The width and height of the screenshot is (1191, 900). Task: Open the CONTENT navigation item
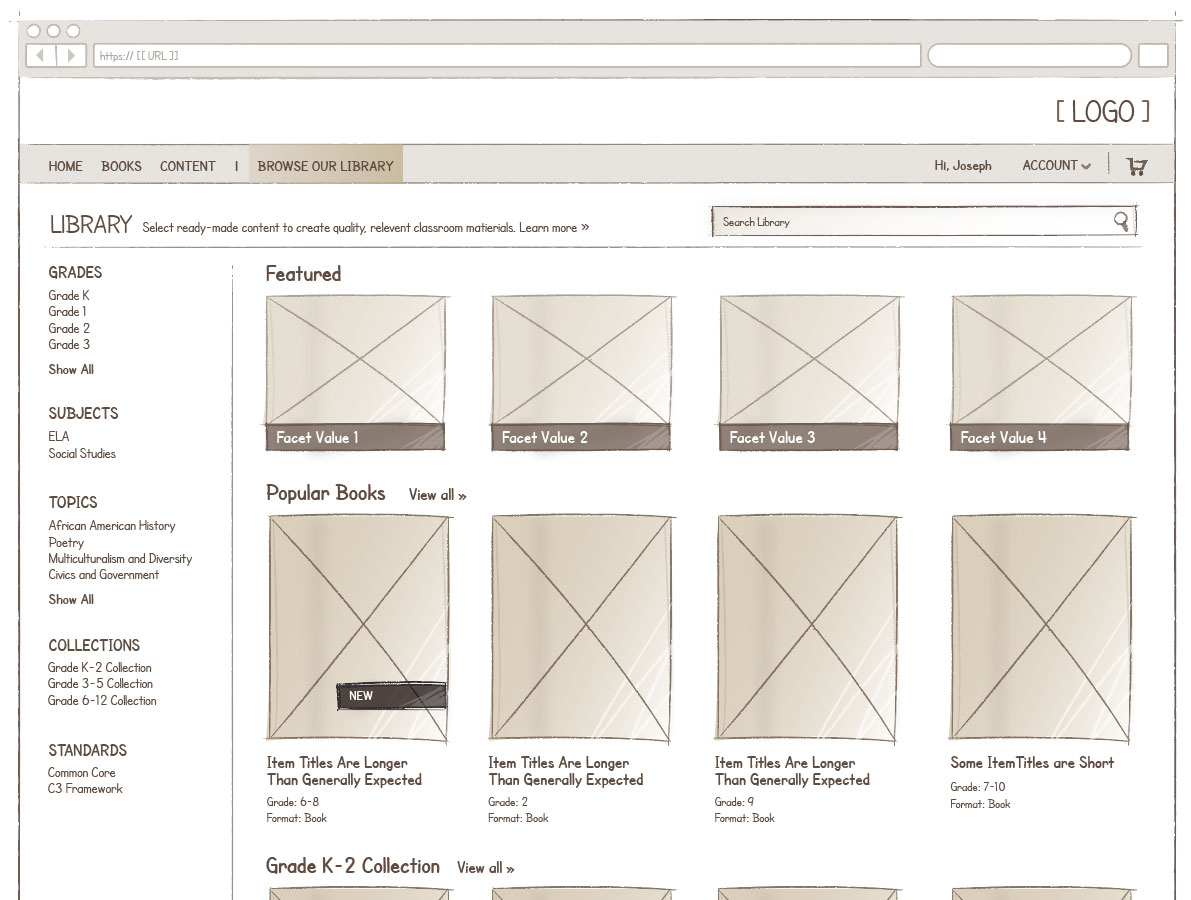[187, 166]
